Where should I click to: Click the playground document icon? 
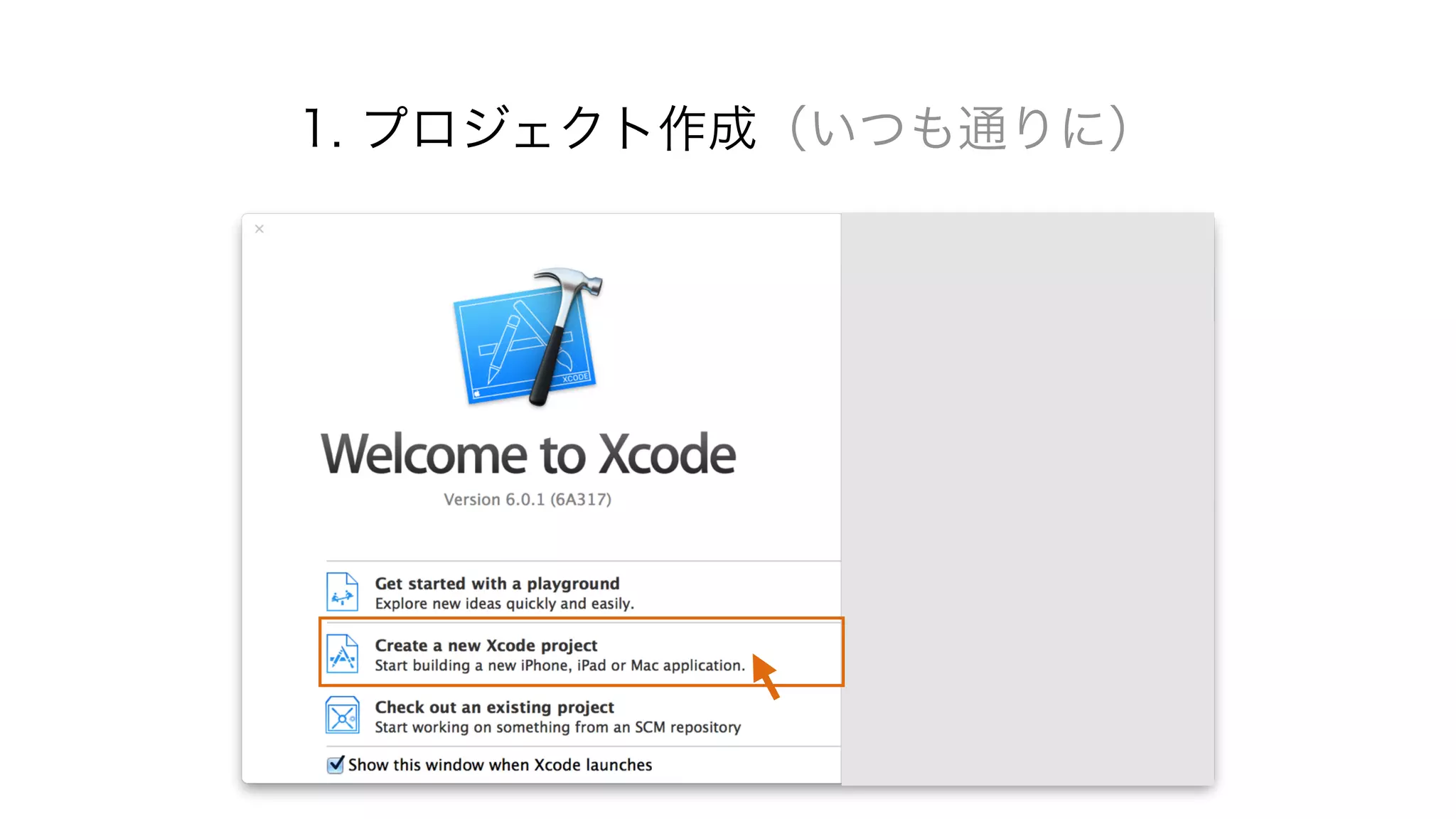point(342,591)
